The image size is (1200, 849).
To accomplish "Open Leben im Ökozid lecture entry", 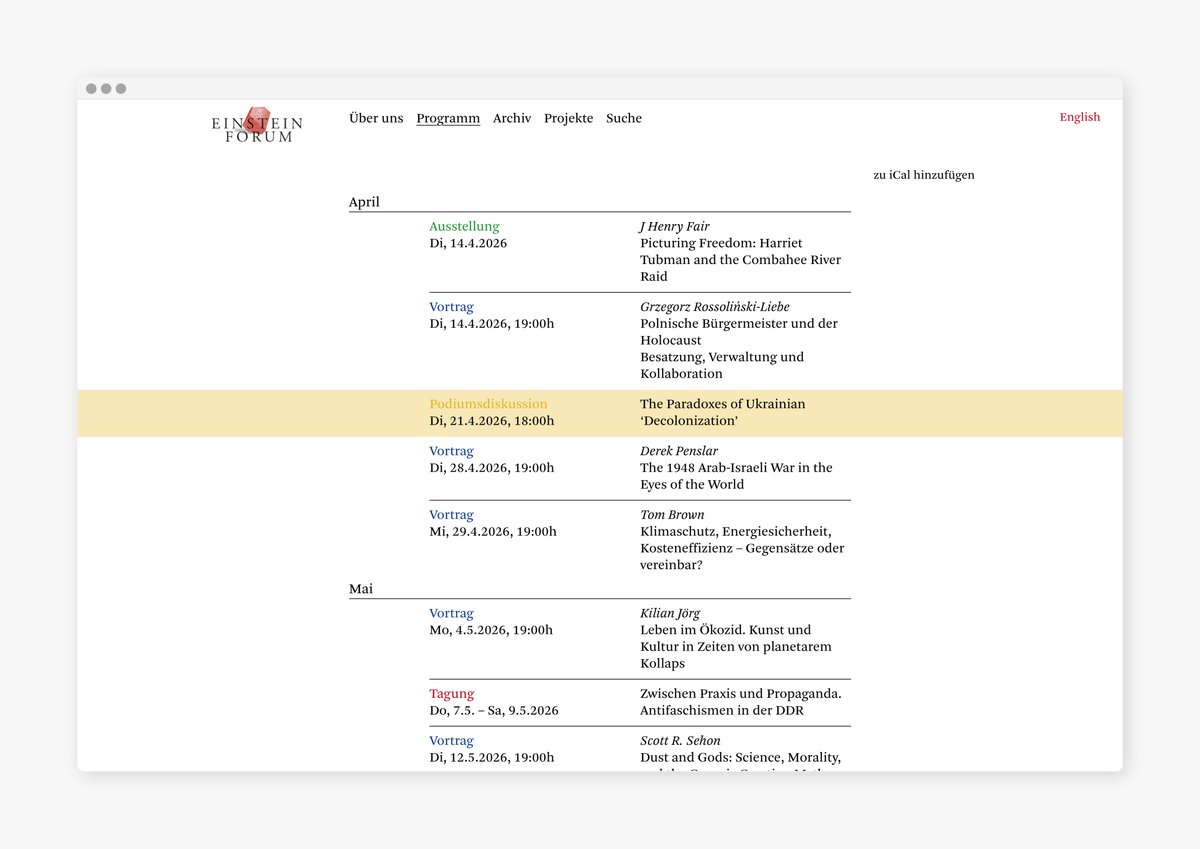I will point(736,647).
